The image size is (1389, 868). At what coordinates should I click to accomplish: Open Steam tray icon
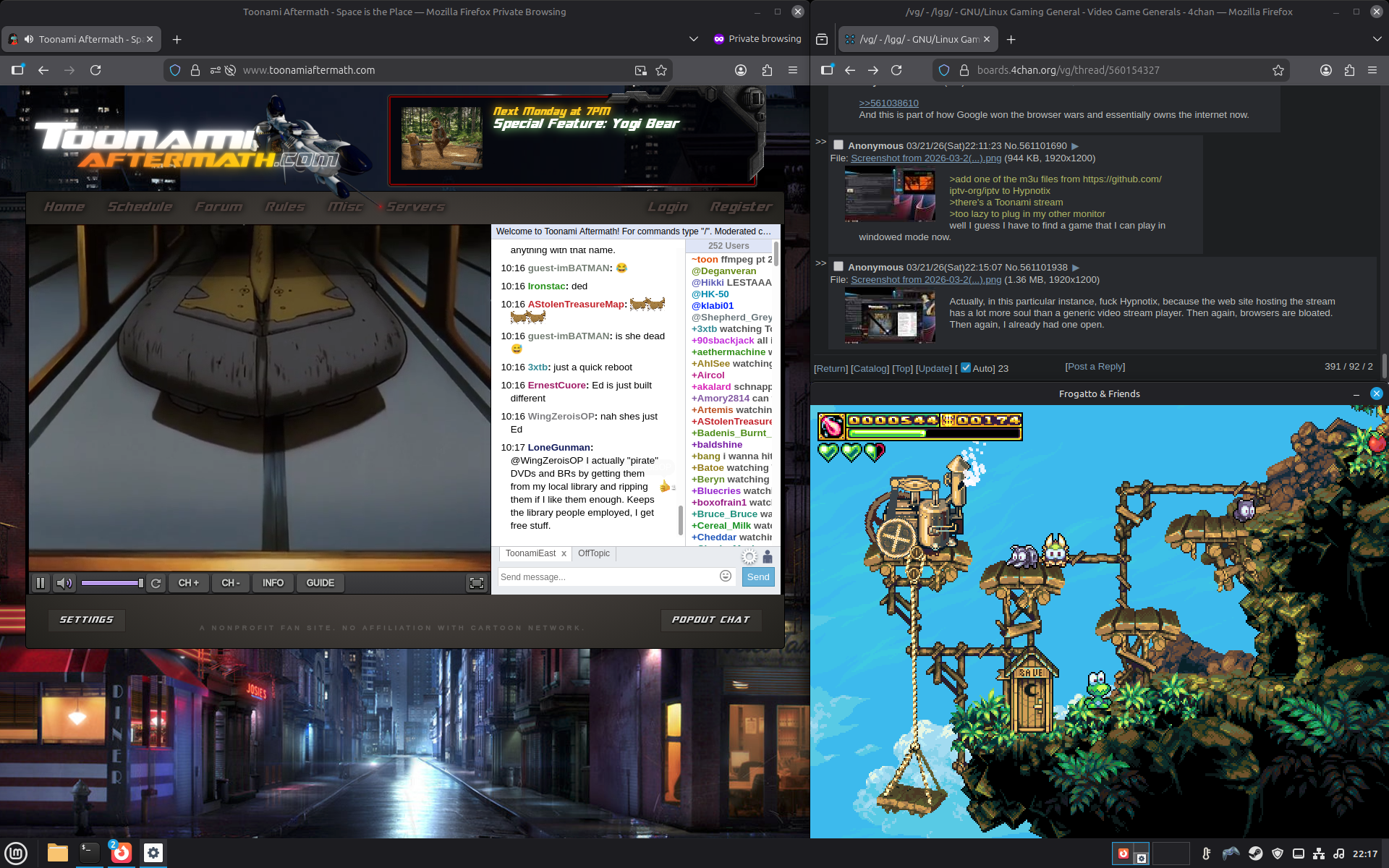1255,854
